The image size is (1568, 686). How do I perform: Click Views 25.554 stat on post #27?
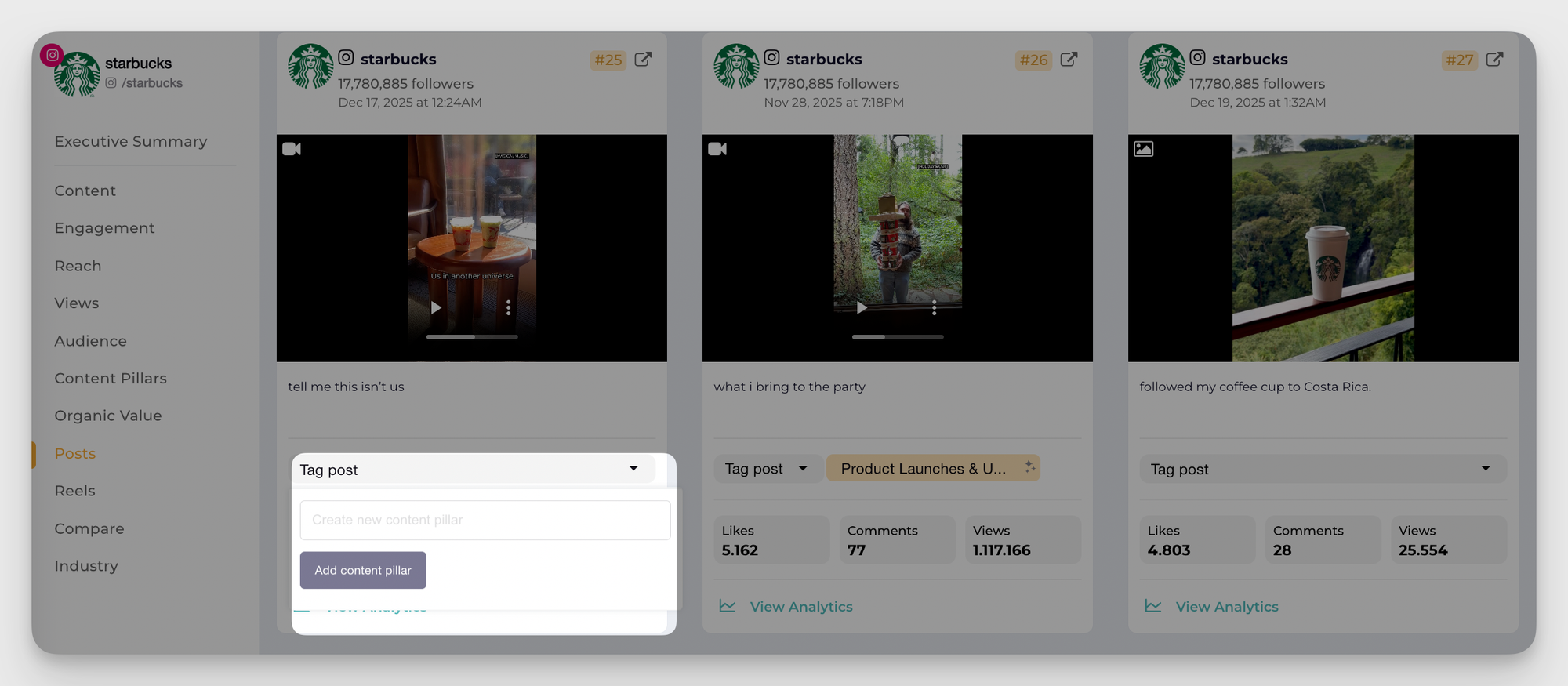1449,539
